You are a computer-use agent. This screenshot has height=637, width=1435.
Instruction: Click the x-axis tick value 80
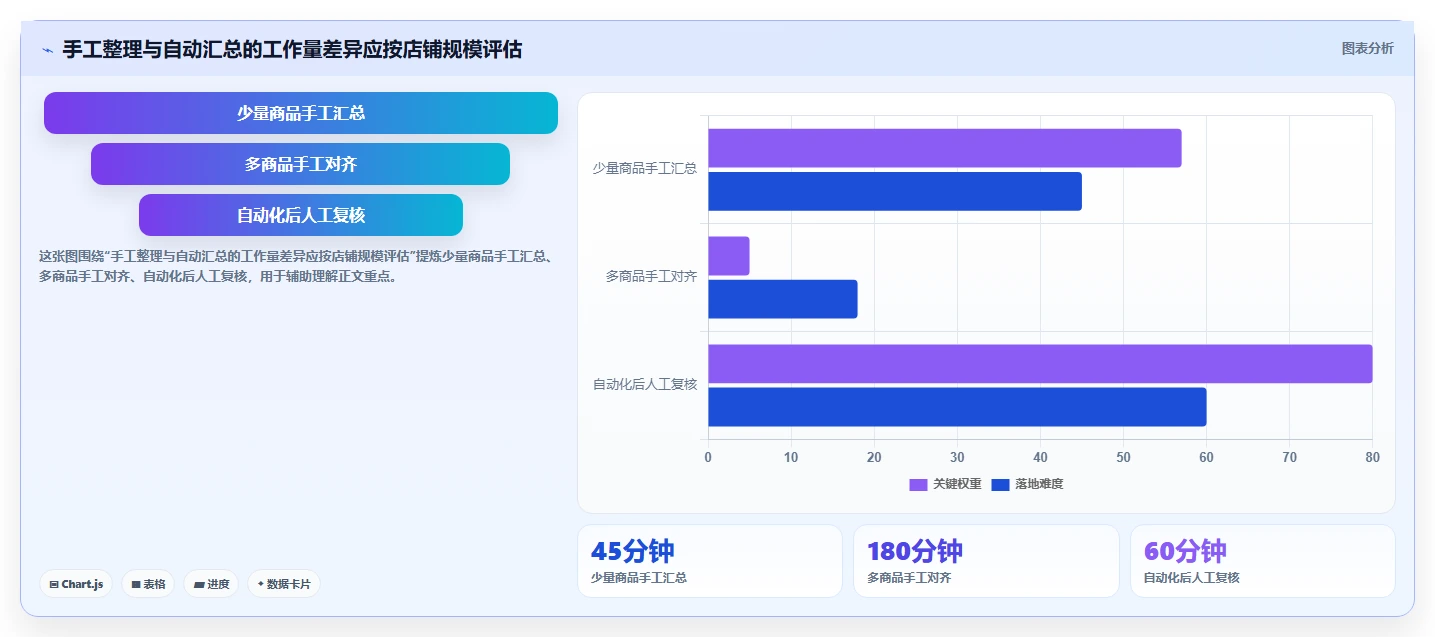point(1372,458)
